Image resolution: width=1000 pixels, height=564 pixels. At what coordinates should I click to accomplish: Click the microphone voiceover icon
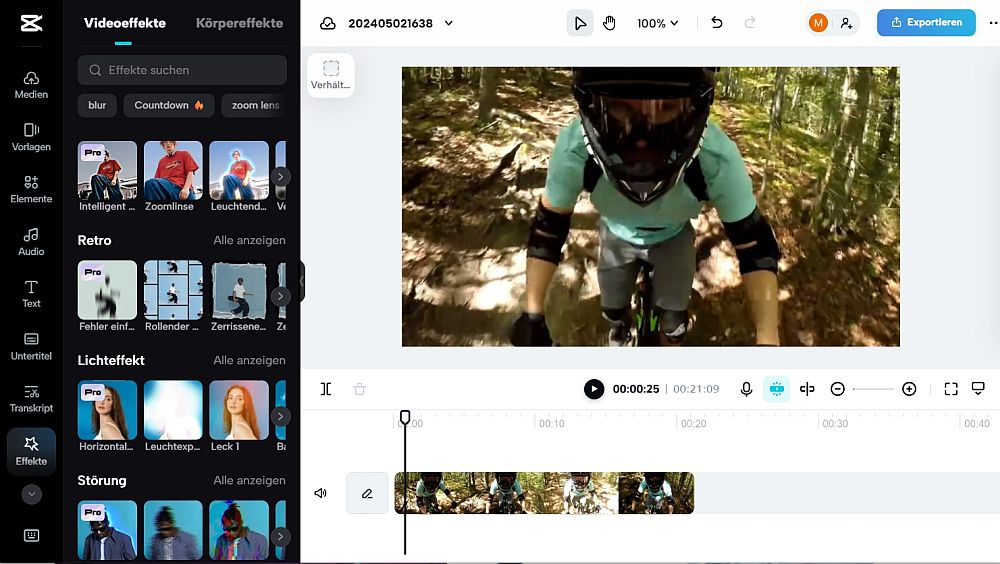tap(746, 389)
